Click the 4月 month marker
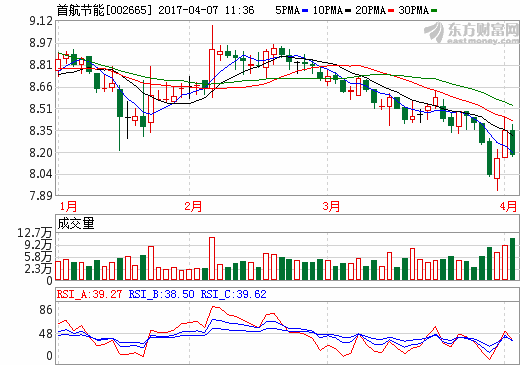The image size is (520, 365). [x=508, y=206]
